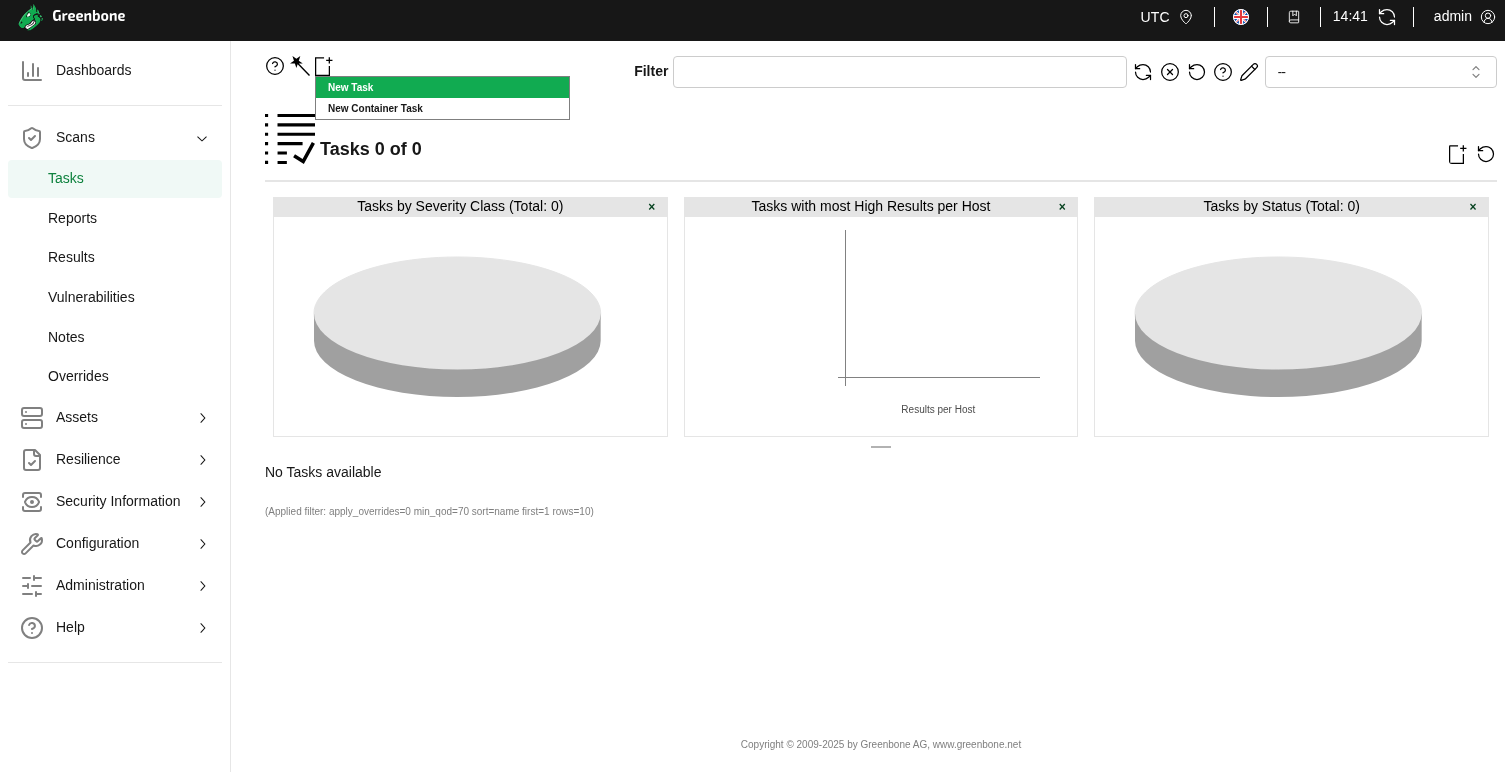Select New Task from the dropdown menu
The height and width of the screenshot is (772, 1505).
click(442, 87)
